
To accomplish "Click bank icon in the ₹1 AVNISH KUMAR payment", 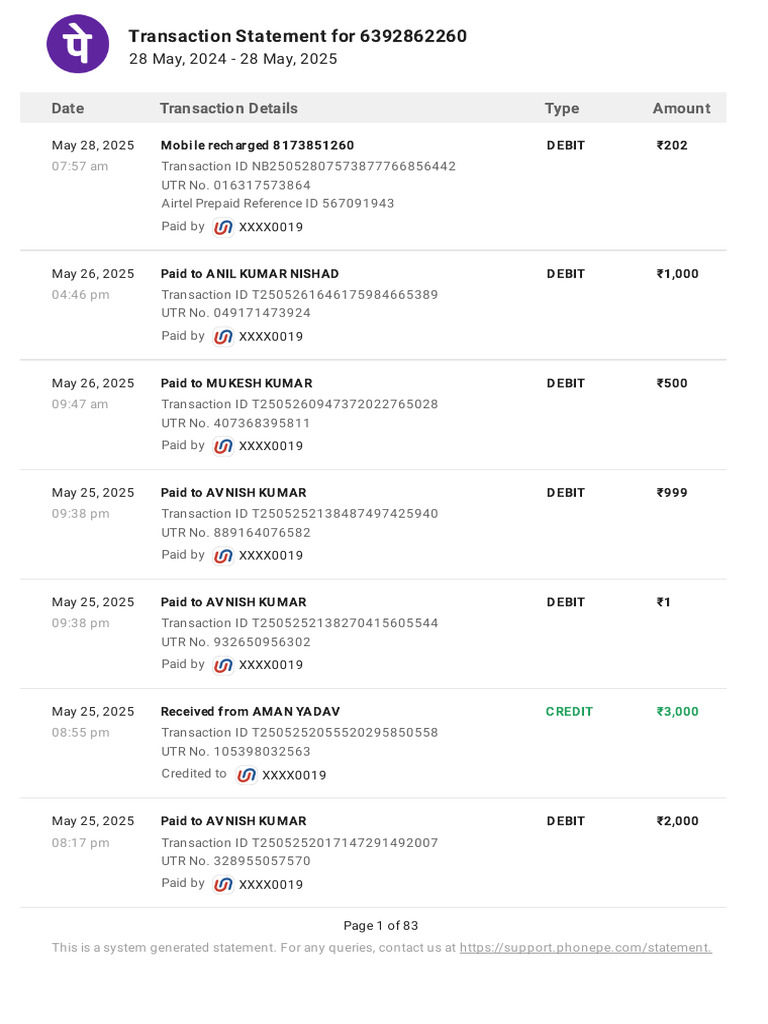I will (223, 665).
